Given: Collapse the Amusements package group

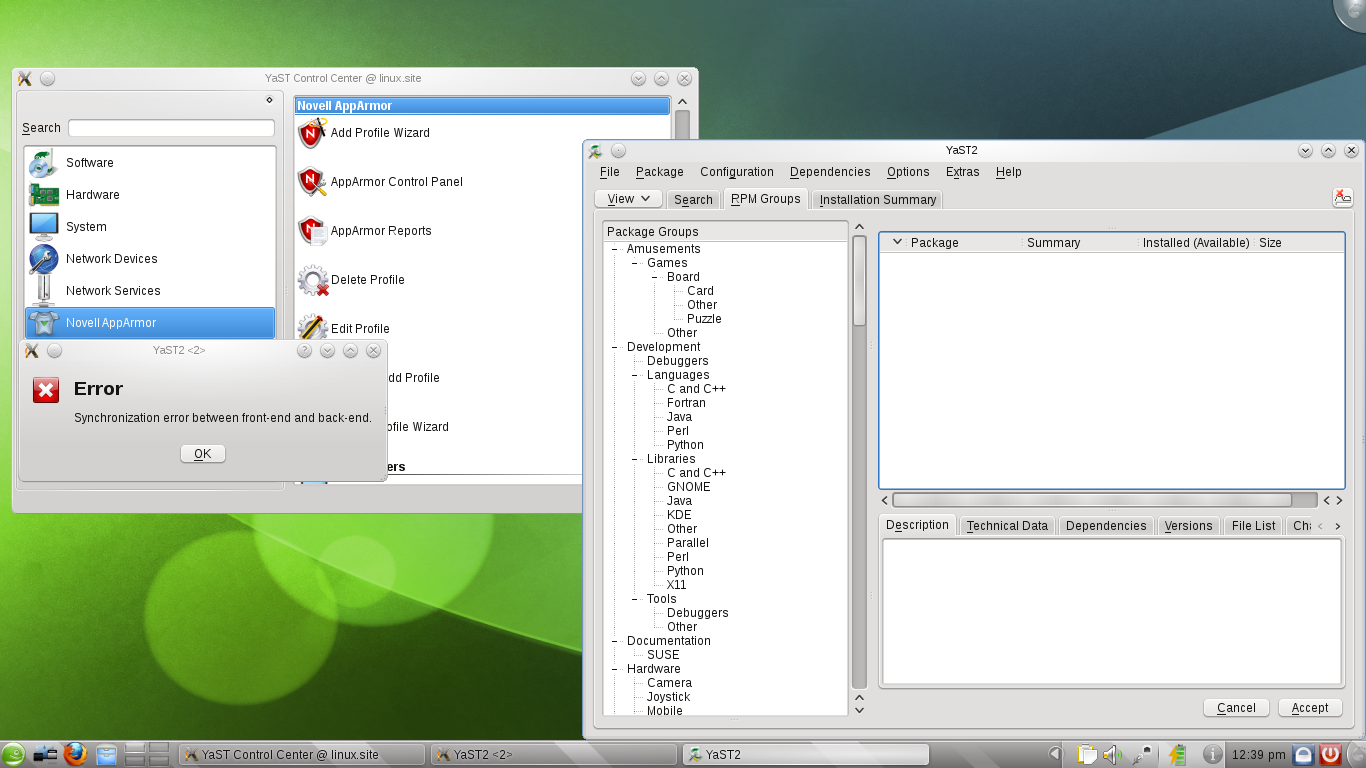Looking at the screenshot, I should pyautogui.click(x=616, y=249).
